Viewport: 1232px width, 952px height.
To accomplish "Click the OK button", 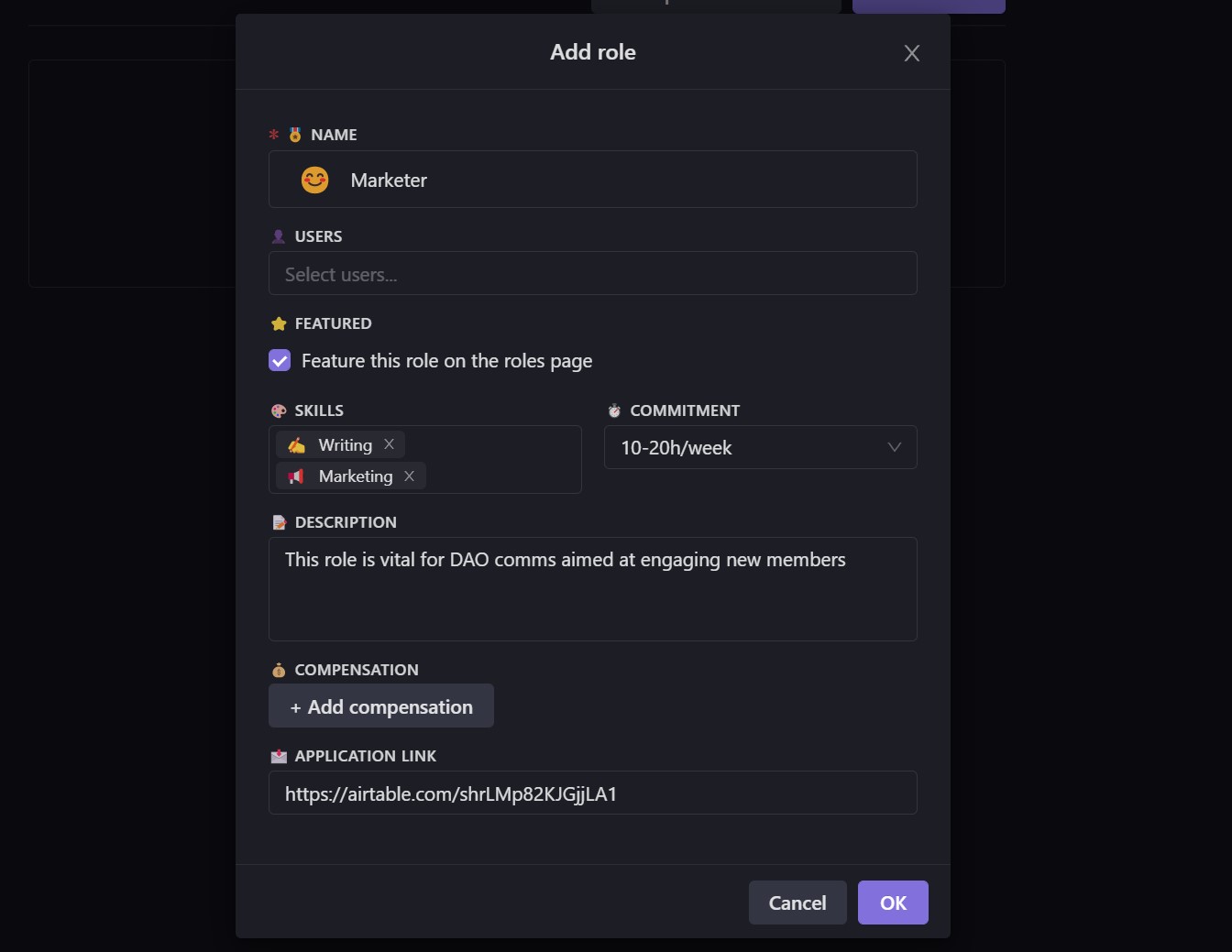I will 892,903.
